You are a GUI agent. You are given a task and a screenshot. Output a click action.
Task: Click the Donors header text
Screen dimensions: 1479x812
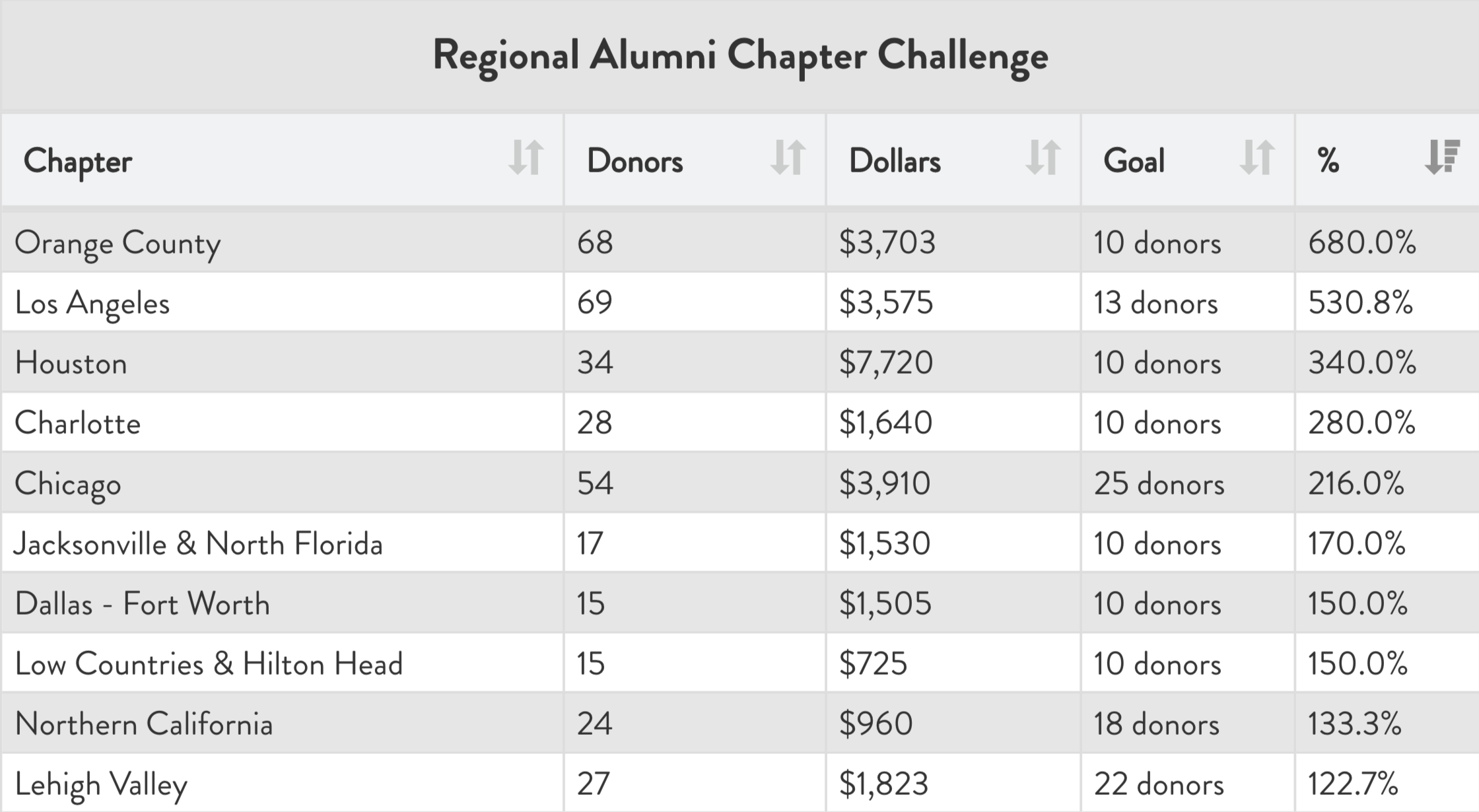pyautogui.click(x=635, y=160)
